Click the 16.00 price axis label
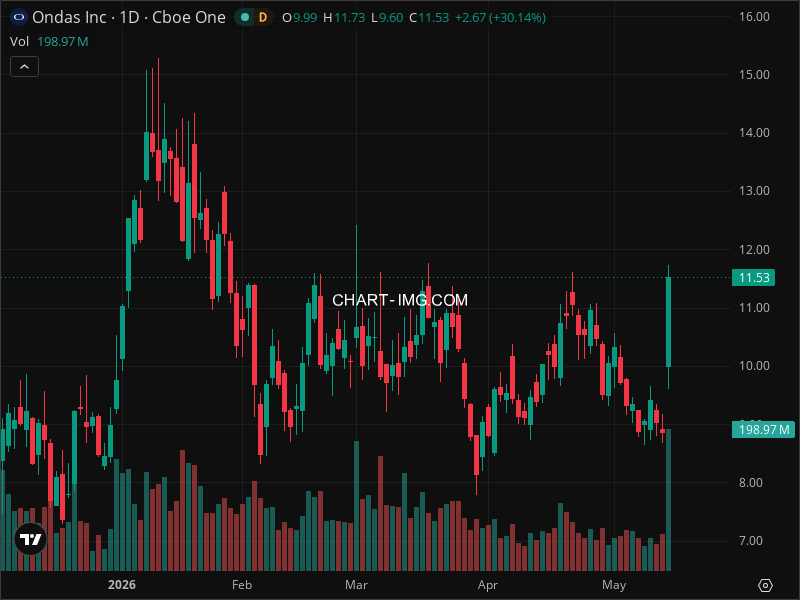Image resolution: width=800 pixels, height=600 pixels. coord(754,17)
